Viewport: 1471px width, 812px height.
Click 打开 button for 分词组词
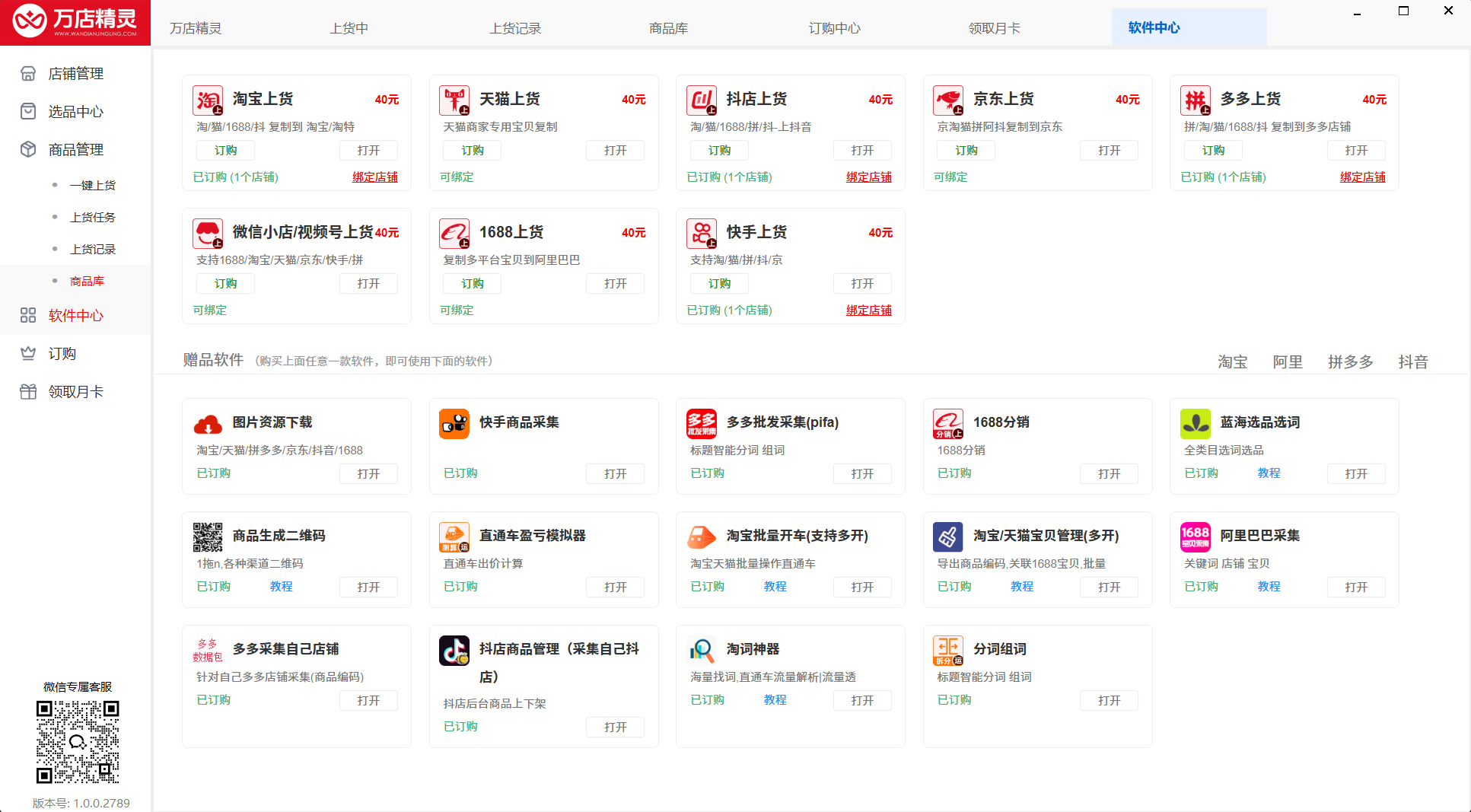pos(1109,701)
